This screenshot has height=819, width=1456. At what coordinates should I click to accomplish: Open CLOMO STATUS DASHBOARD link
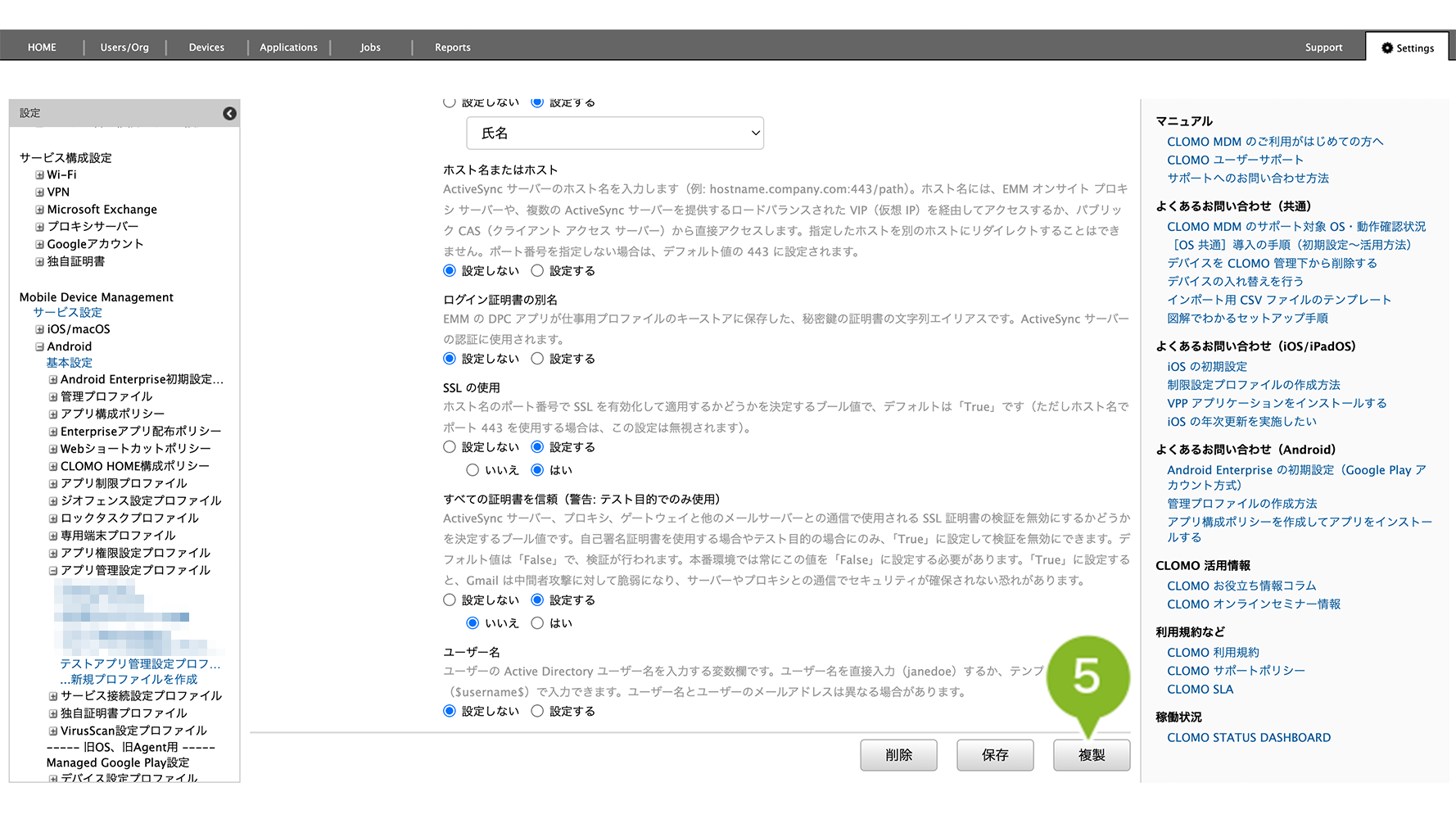1249,738
